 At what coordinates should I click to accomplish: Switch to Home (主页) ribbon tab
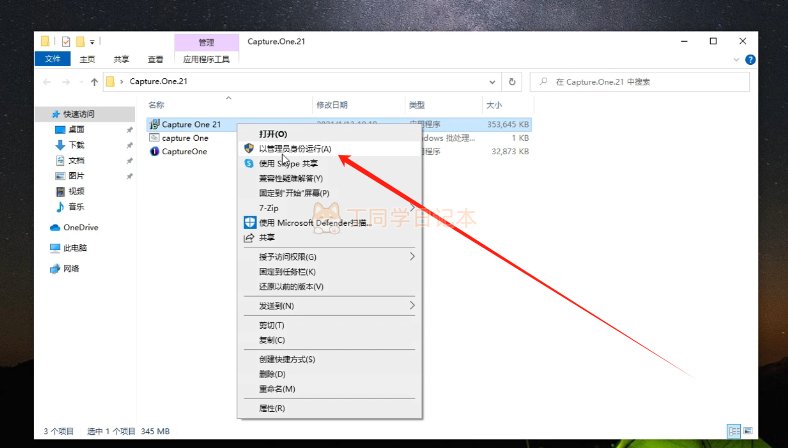[87, 59]
